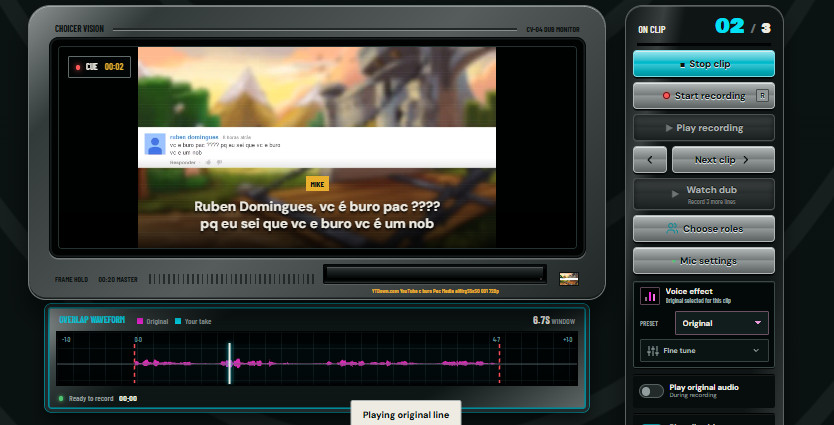This screenshot has height=425, width=834.
Task: Click the CHOICER VISION title
Action: (x=79, y=29)
